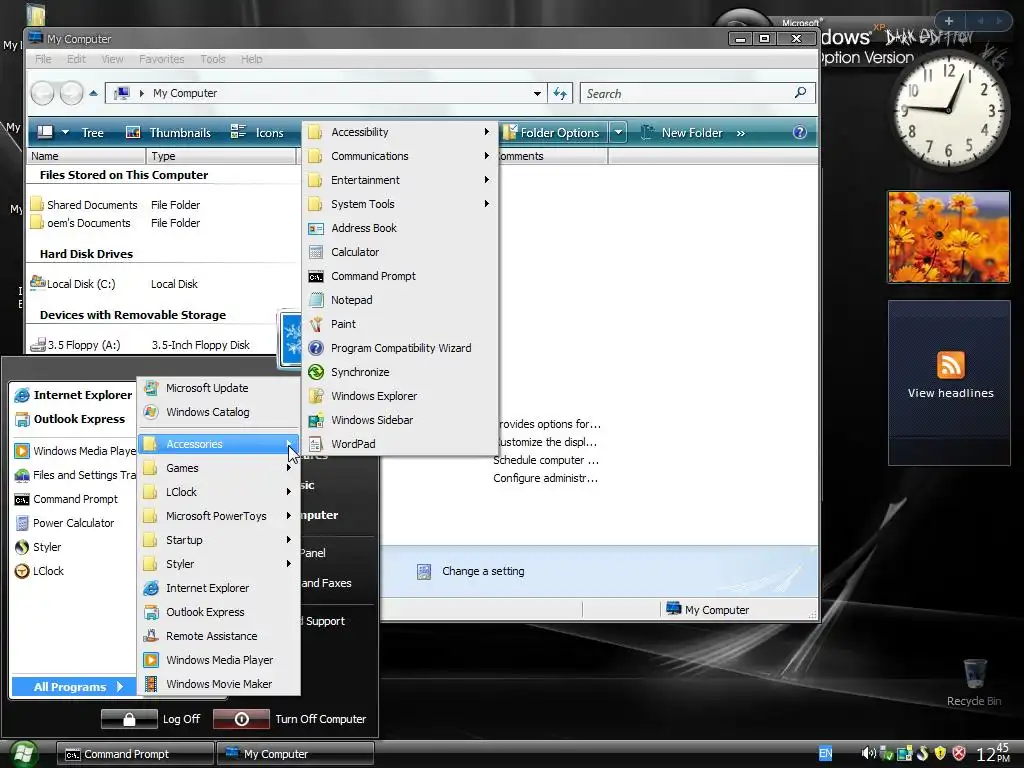Select Shared Documents folder row
The image size is (1024, 768).
(91, 205)
